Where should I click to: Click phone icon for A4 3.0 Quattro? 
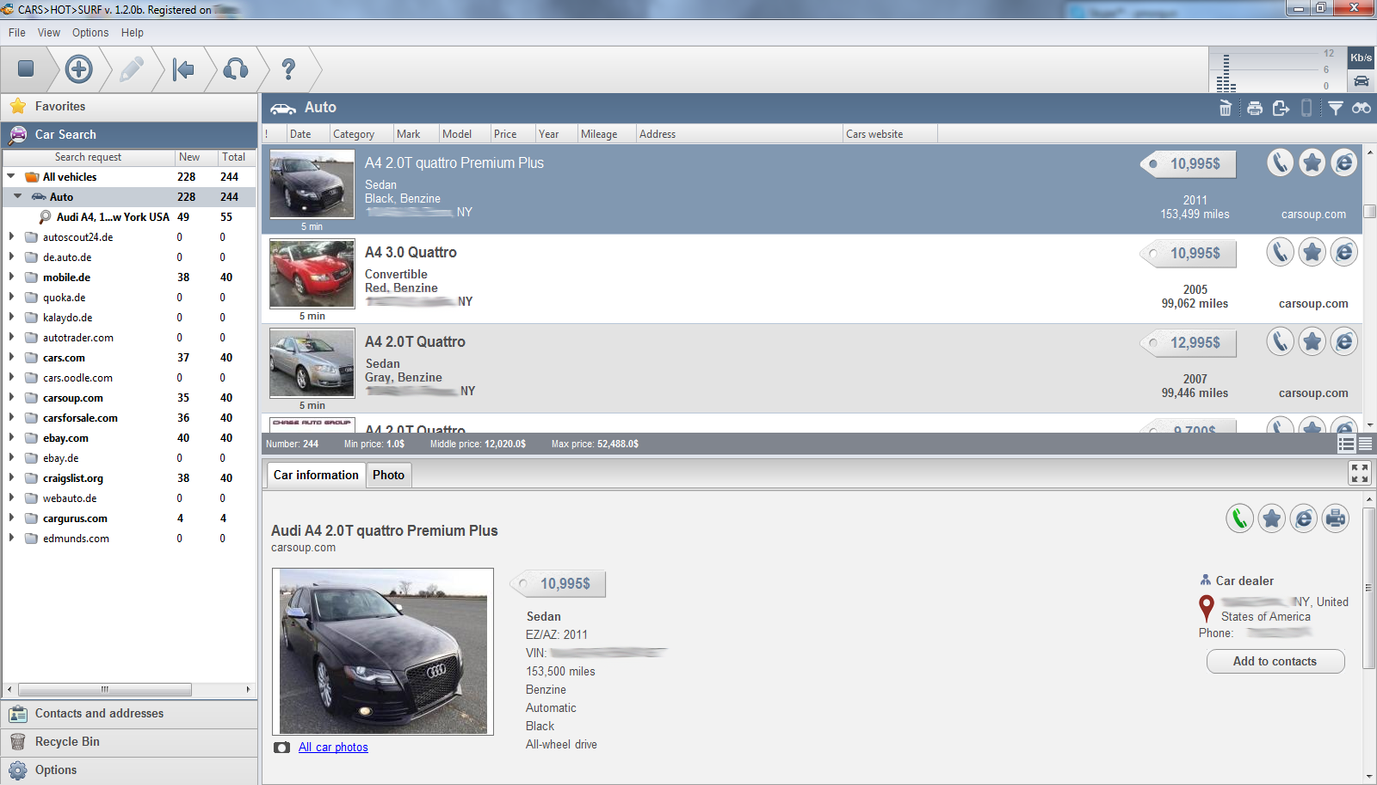1280,252
